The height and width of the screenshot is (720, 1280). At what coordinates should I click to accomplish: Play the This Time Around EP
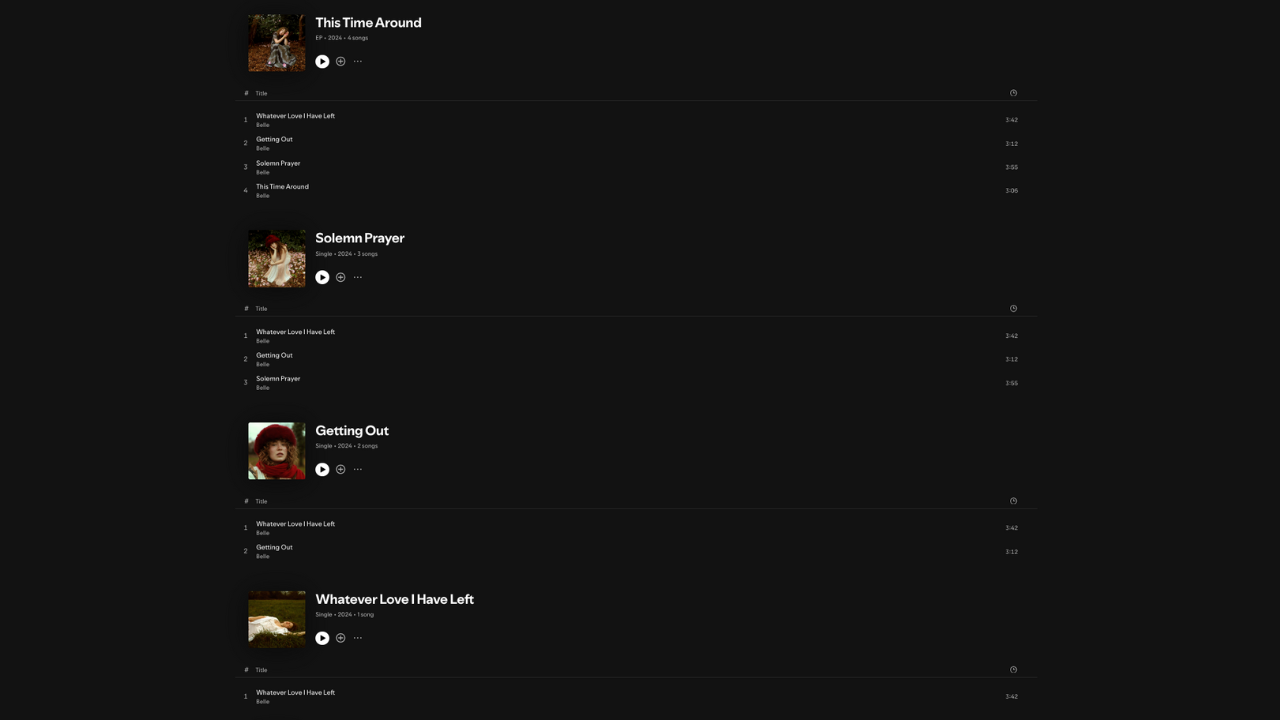[322, 62]
